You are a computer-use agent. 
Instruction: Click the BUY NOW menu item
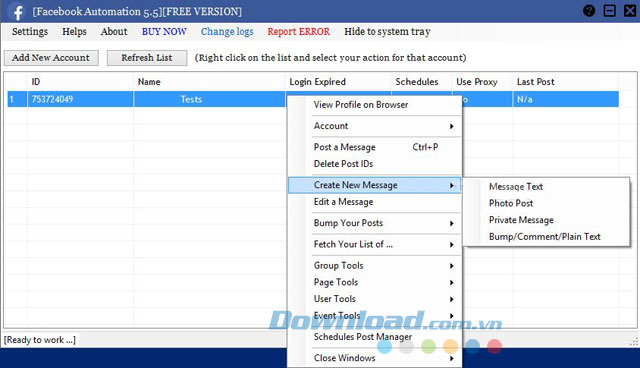point(164,32)
